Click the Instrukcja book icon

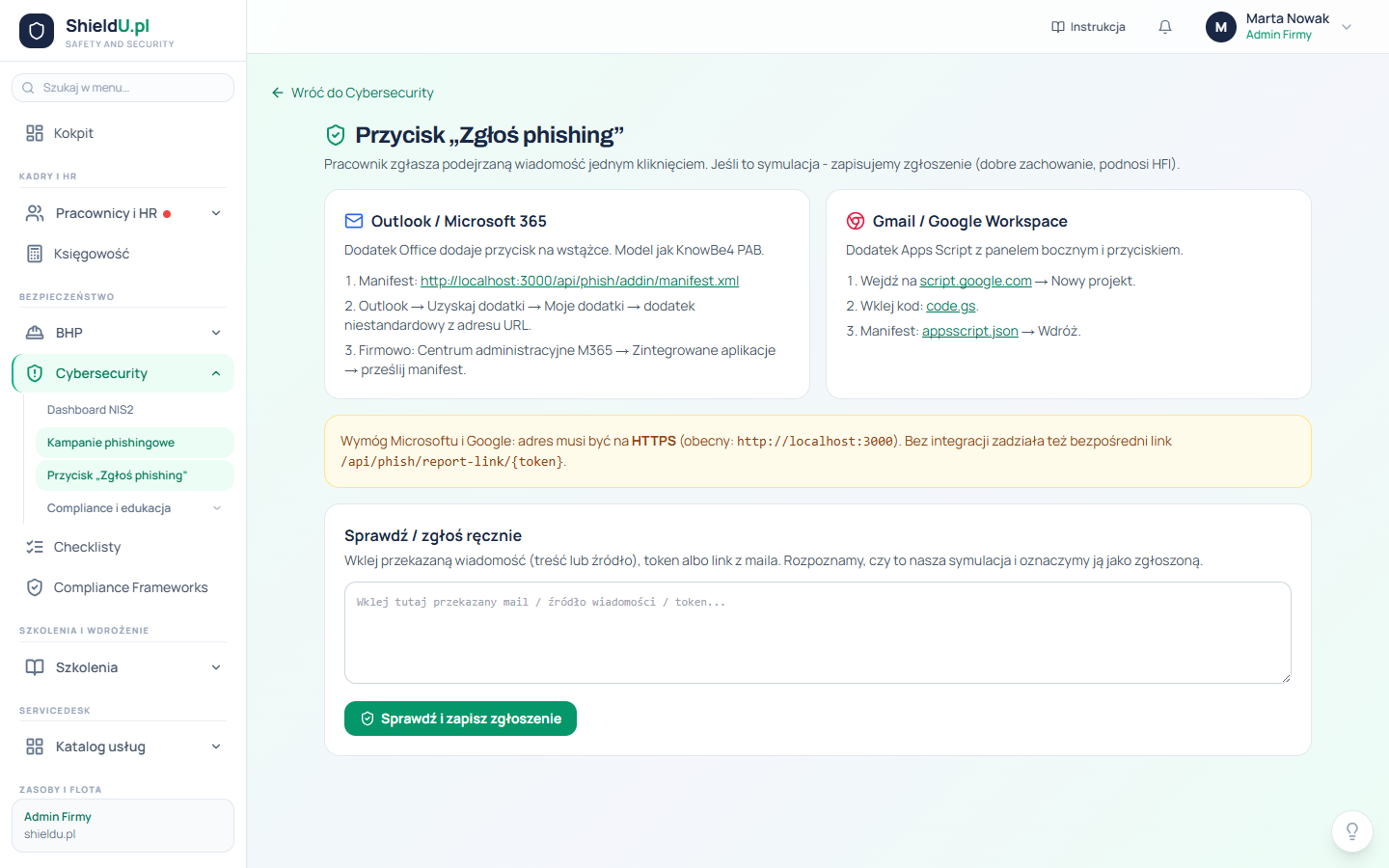click(x=1058, y=27)
